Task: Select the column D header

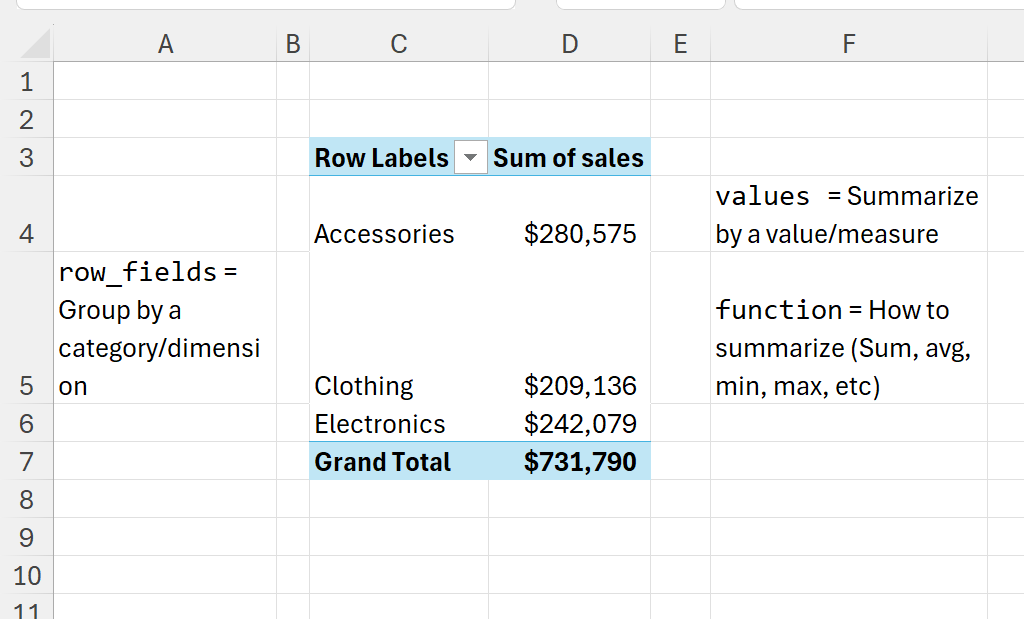Action: coord(569,44)
